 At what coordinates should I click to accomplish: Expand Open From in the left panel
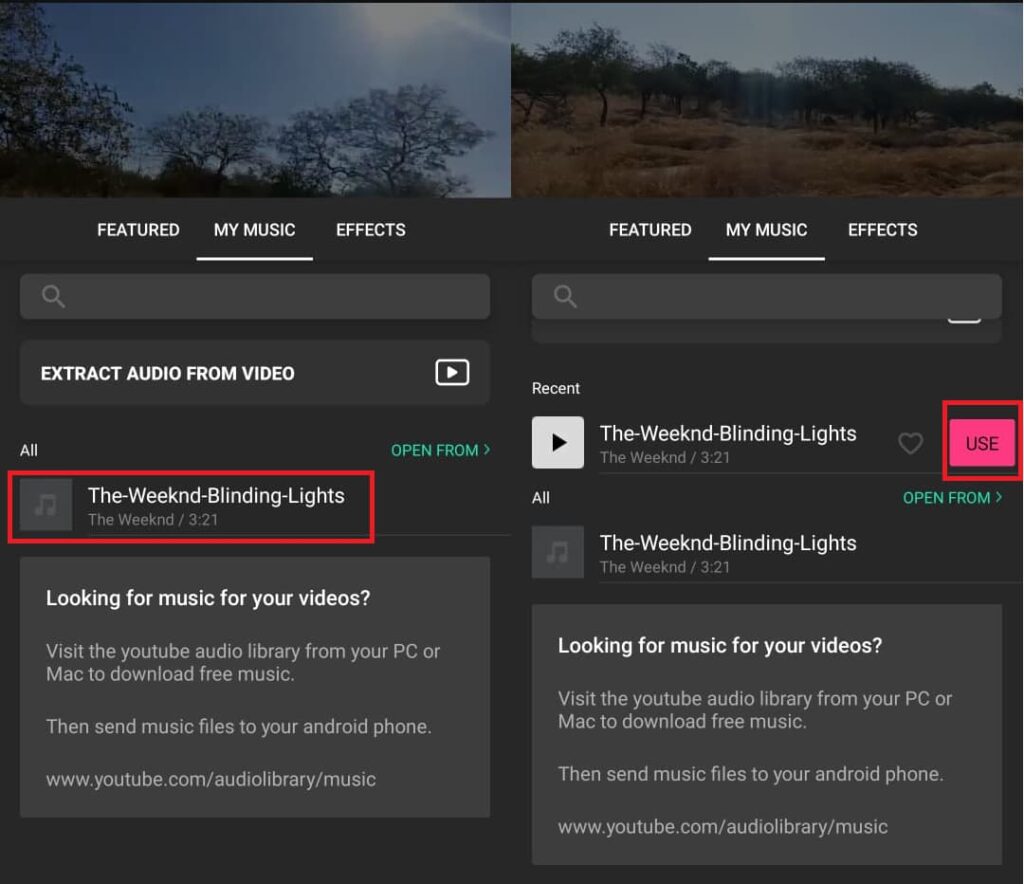coord(440,450)
